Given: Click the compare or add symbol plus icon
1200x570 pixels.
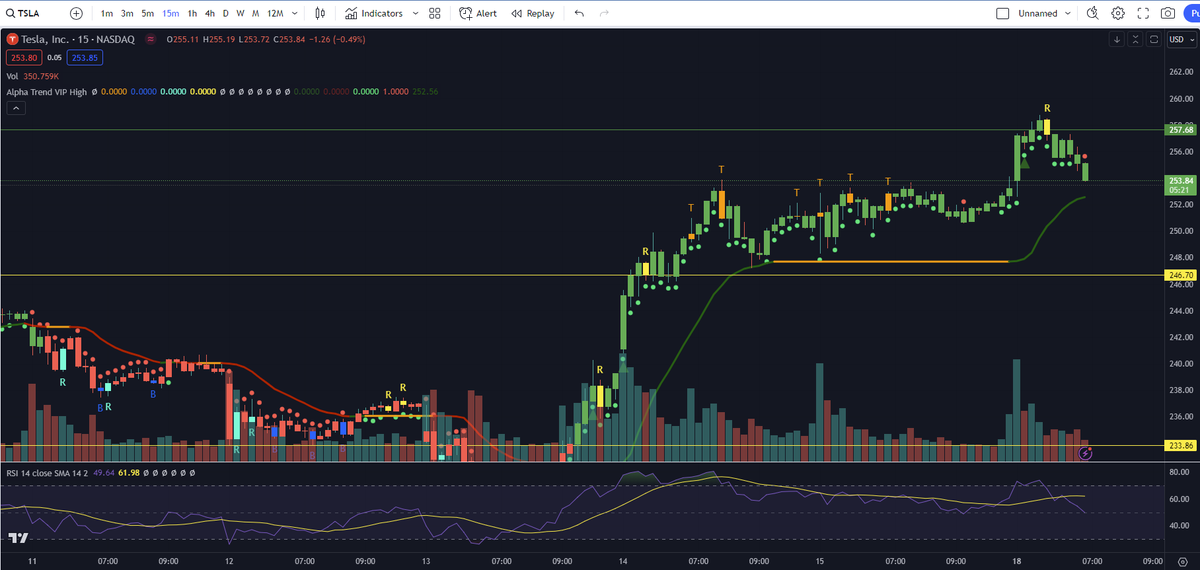Looking at the screenshot, I should pyautogui.click(x=76, y=14).
